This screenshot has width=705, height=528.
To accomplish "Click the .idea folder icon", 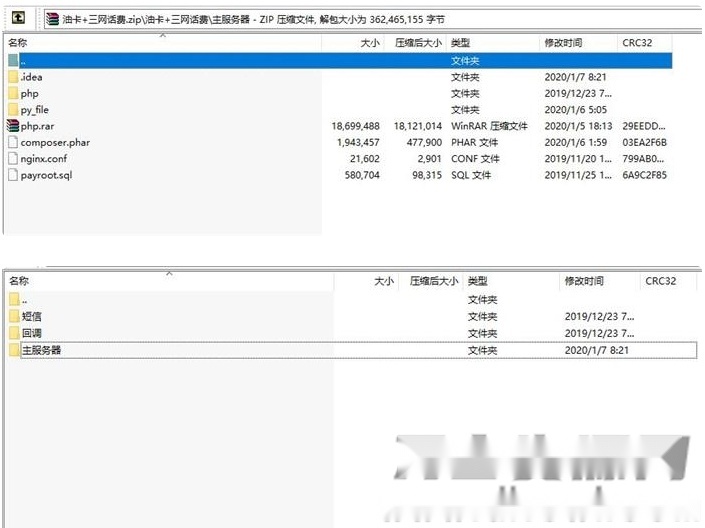I will [13, 77].
